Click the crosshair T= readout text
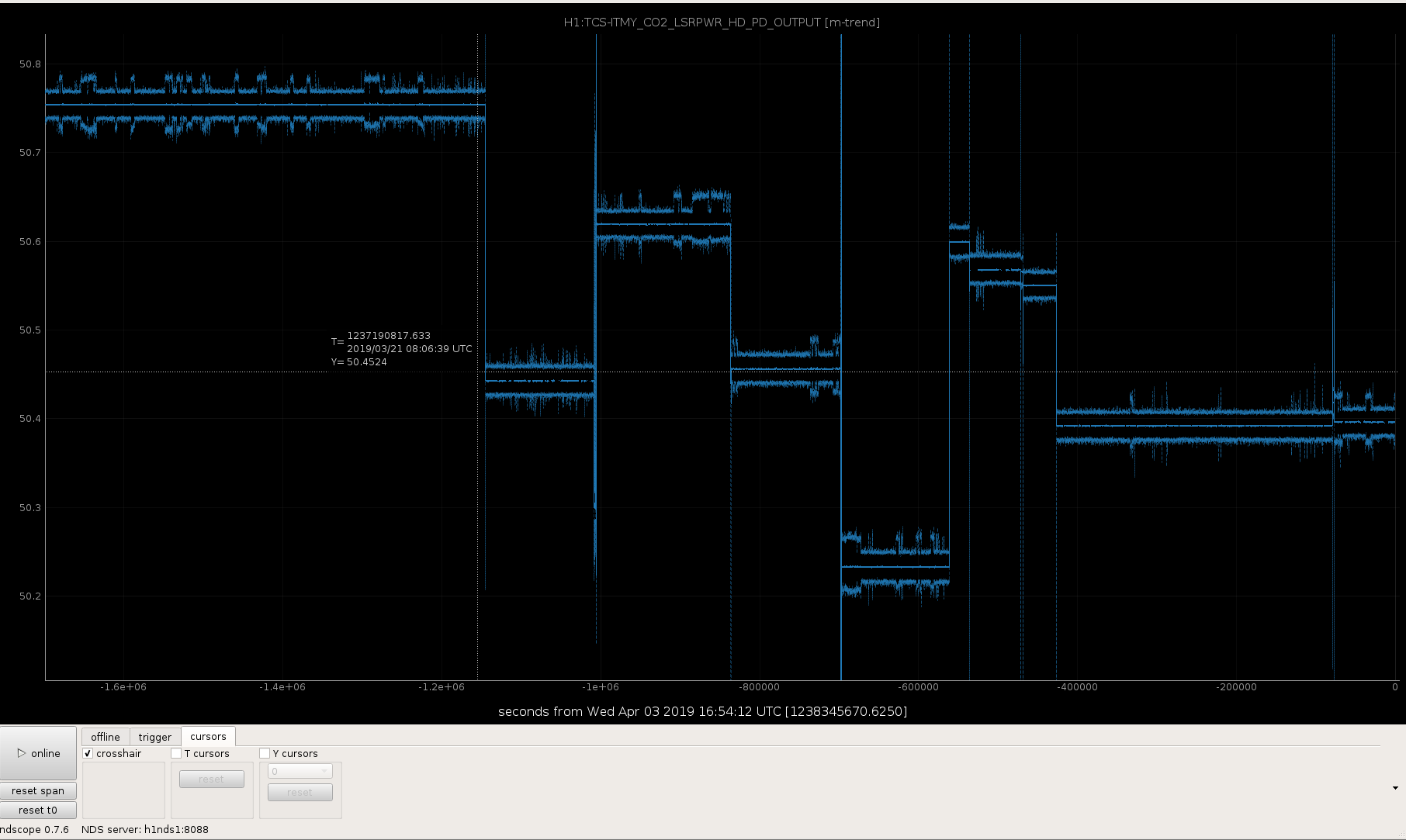 pyautogui.click(x=388, y=336)
